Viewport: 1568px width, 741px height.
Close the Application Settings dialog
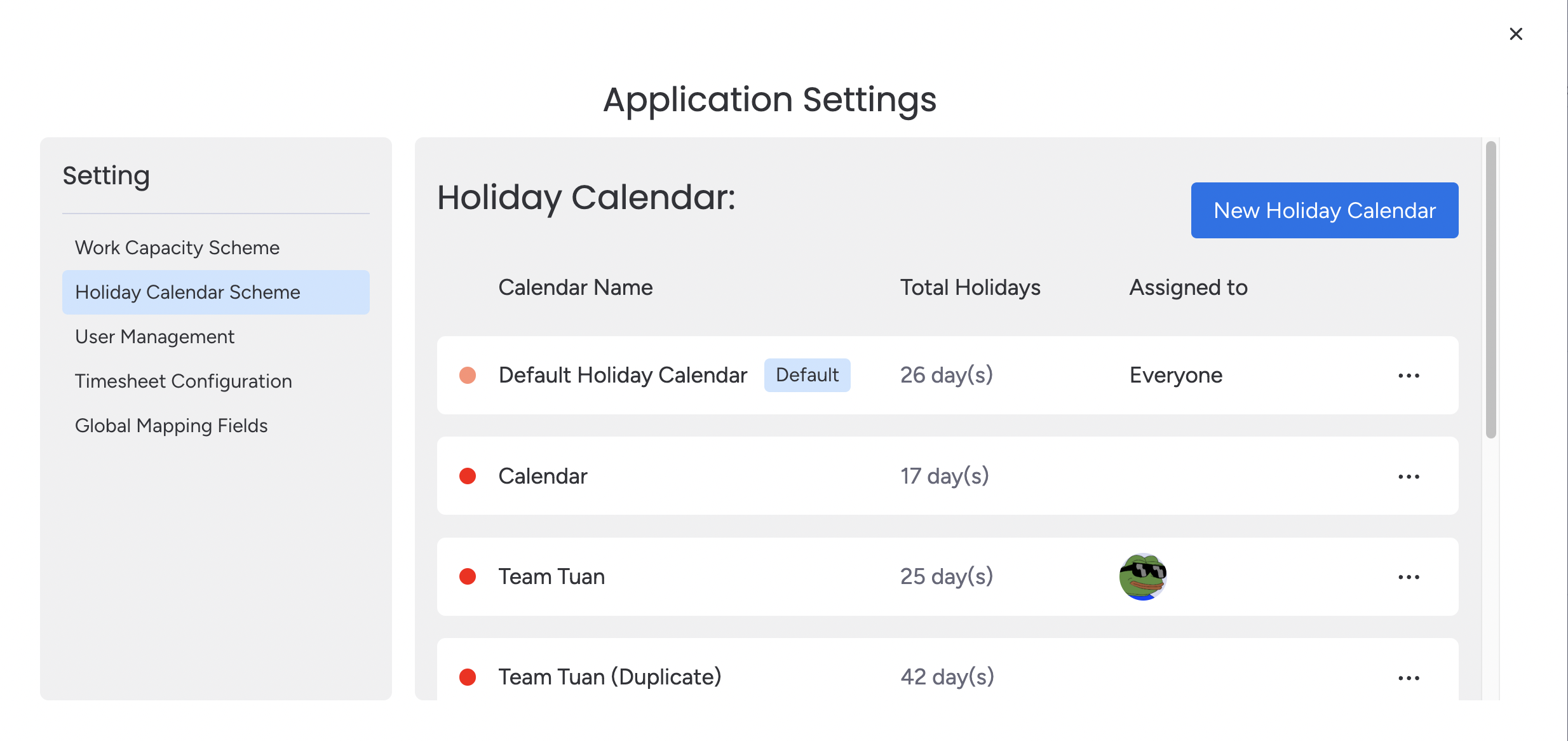coord(1516,34)
